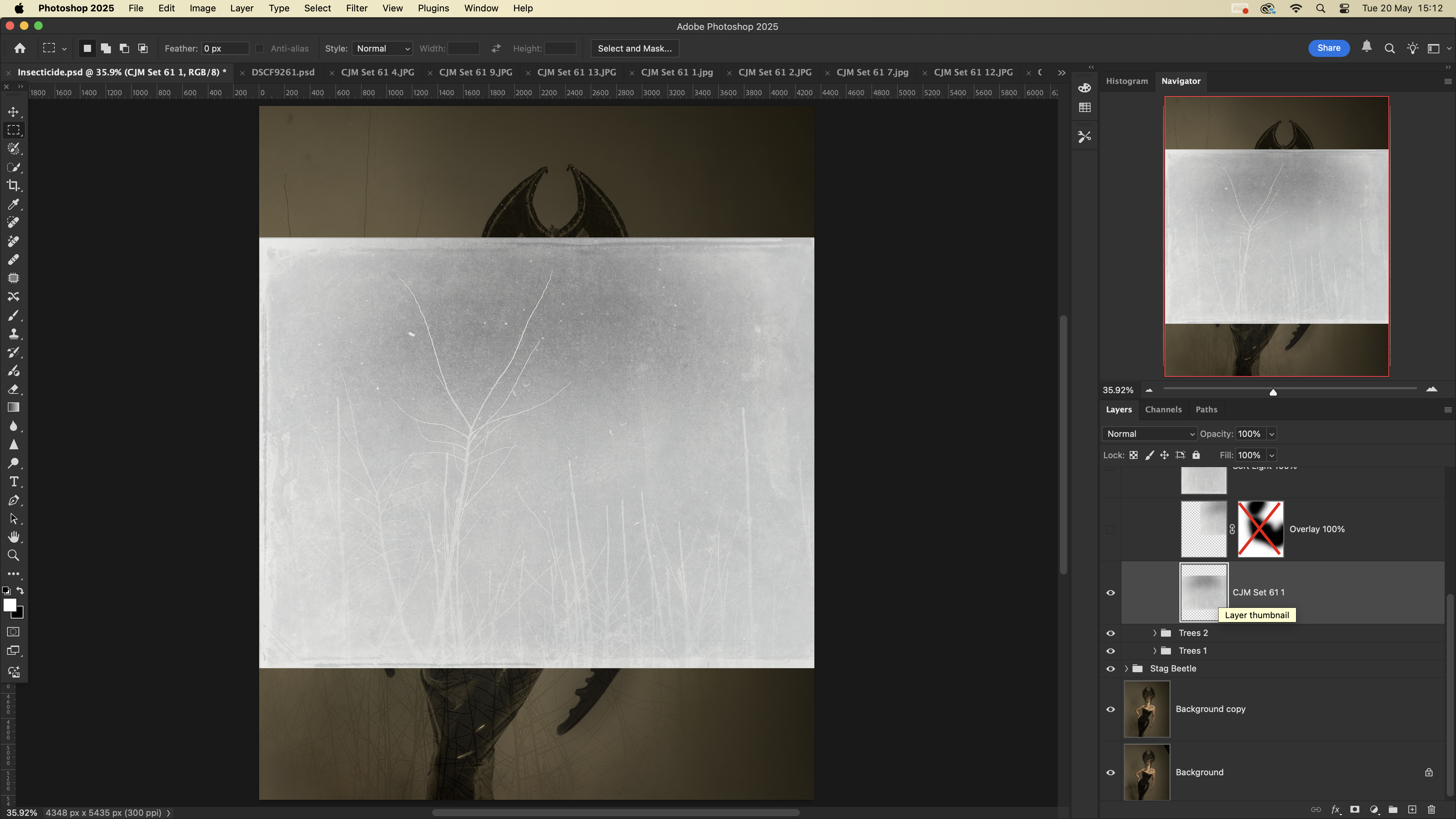Screen dimensions: 1456x819
Task: Click the Navigator zoom in button
Action: pyautogui.click(x=1431, y=390)
